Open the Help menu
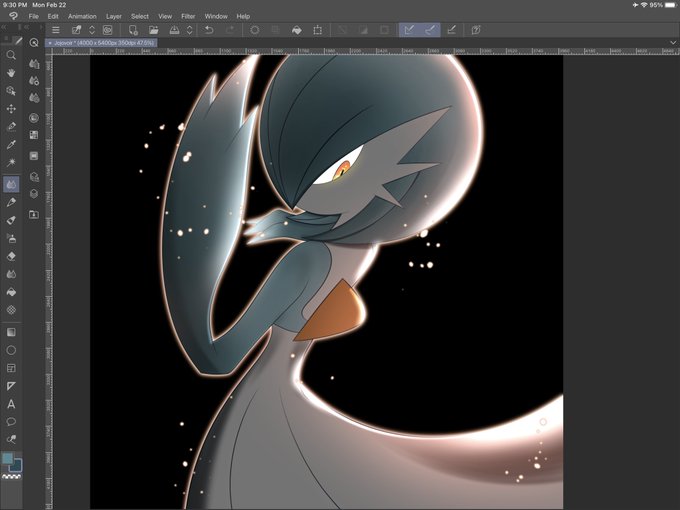Screen dimensions: 680x510 click(x=243, y=16)
